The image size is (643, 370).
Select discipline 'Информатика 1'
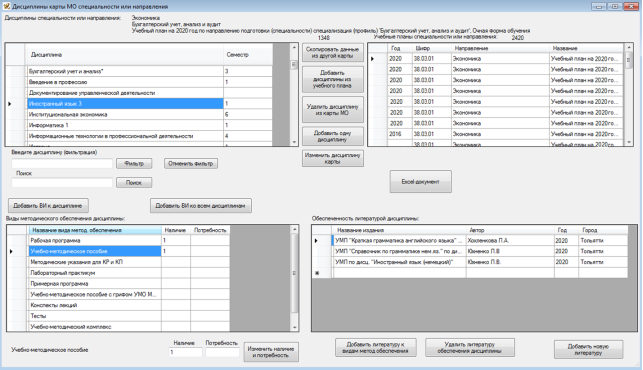139,125
